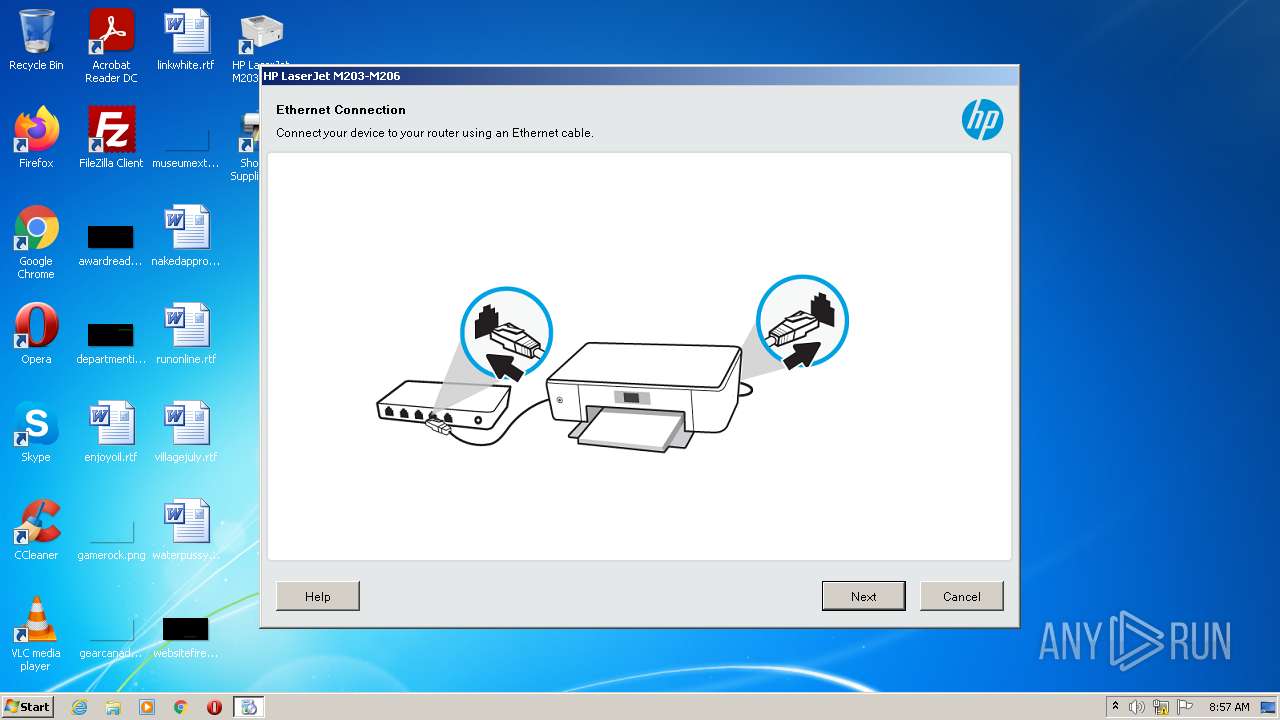Image resolution: width=1280 pixels, height=720 pixels.
Task: Open gearcanad... desktop file
Action: click(111, 638)
